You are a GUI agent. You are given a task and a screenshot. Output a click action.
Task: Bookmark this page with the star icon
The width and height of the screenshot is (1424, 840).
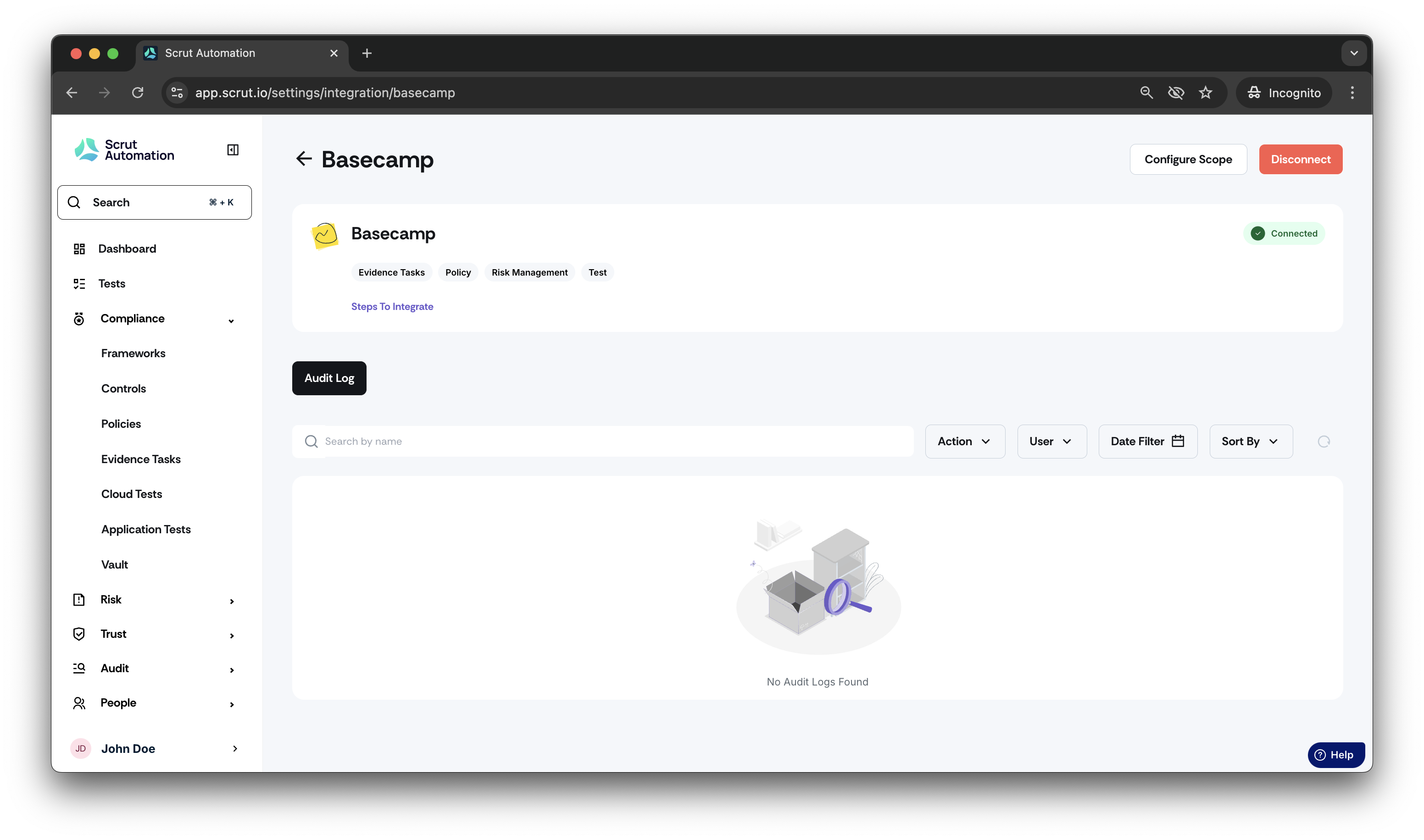coord(1206,92)
